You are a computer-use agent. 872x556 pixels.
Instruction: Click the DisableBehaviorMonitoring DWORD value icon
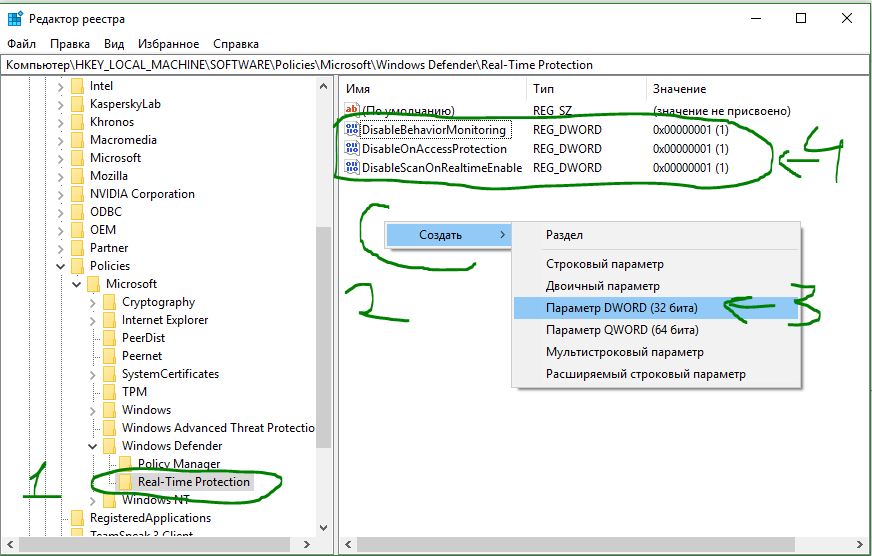(351, 130)
